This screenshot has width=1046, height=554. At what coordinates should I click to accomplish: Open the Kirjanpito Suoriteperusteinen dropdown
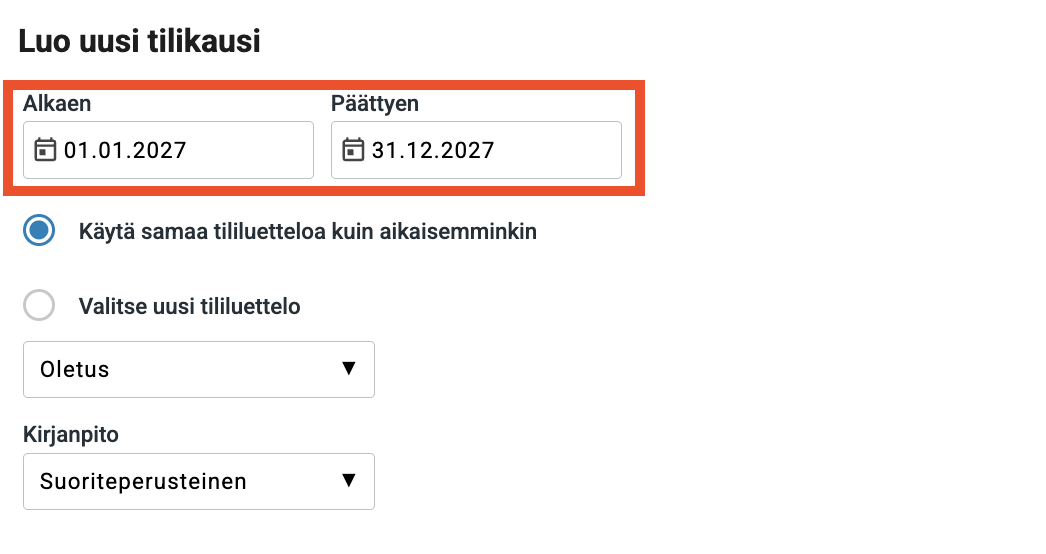(198, 481)
